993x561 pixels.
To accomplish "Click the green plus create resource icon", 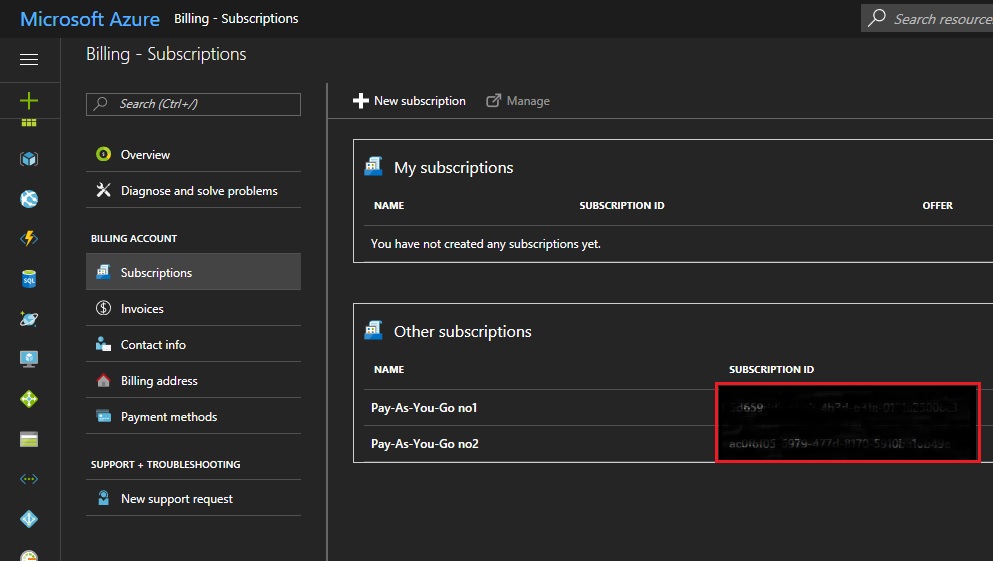I will [29, 100].
